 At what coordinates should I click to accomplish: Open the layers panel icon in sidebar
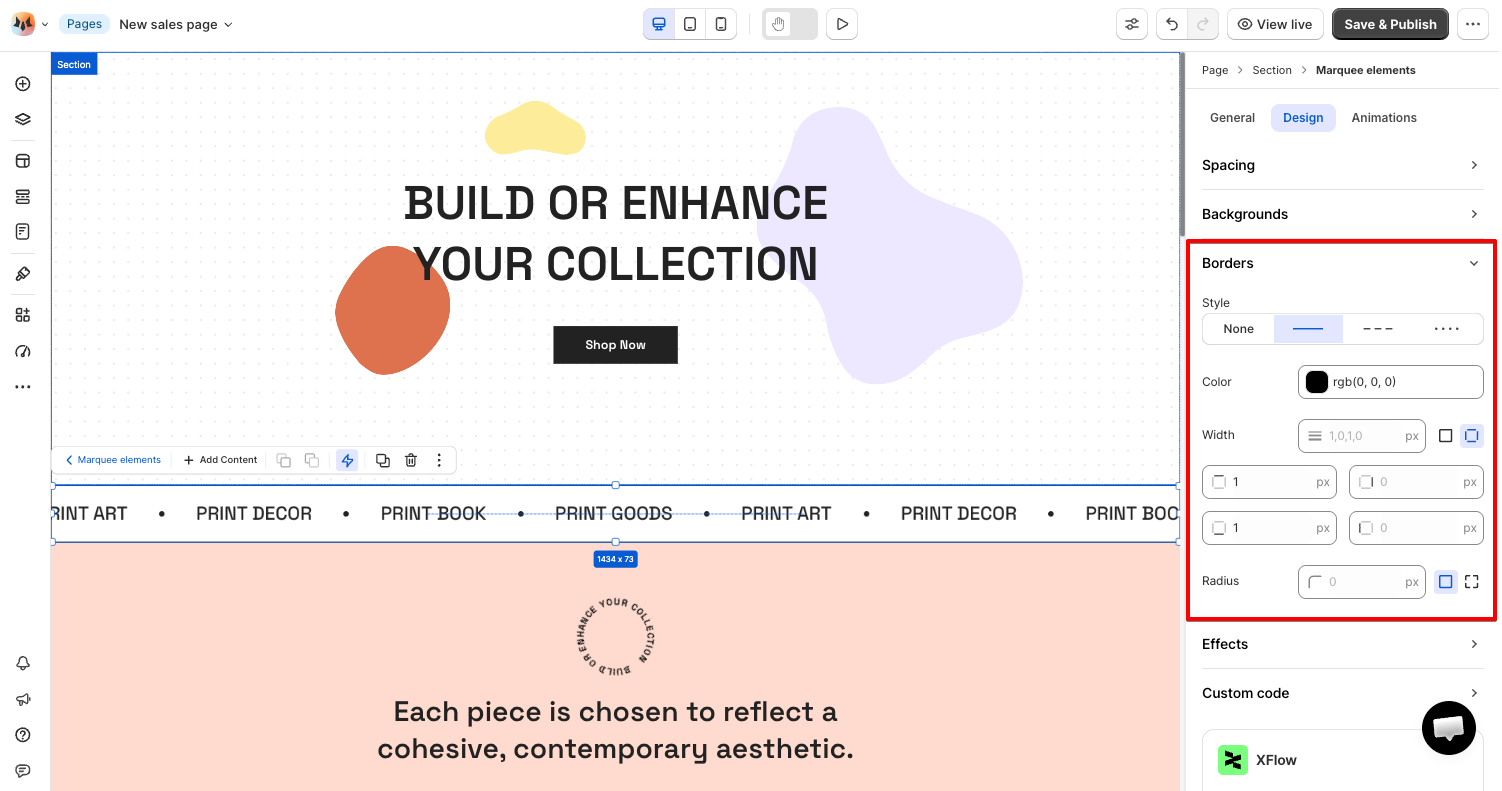[x=23, y=119]
